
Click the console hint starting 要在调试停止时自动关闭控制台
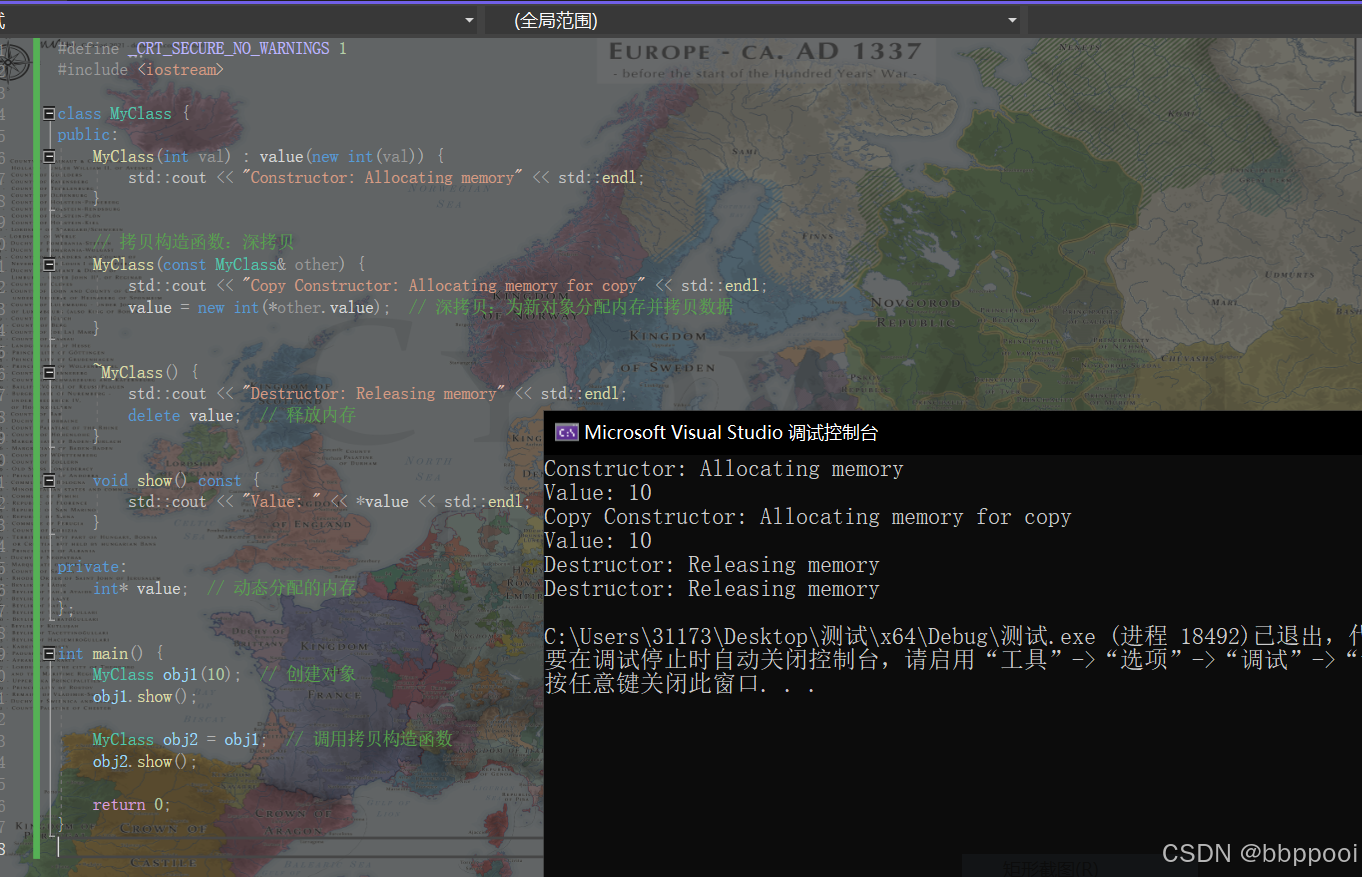click(x=952, y=660)
